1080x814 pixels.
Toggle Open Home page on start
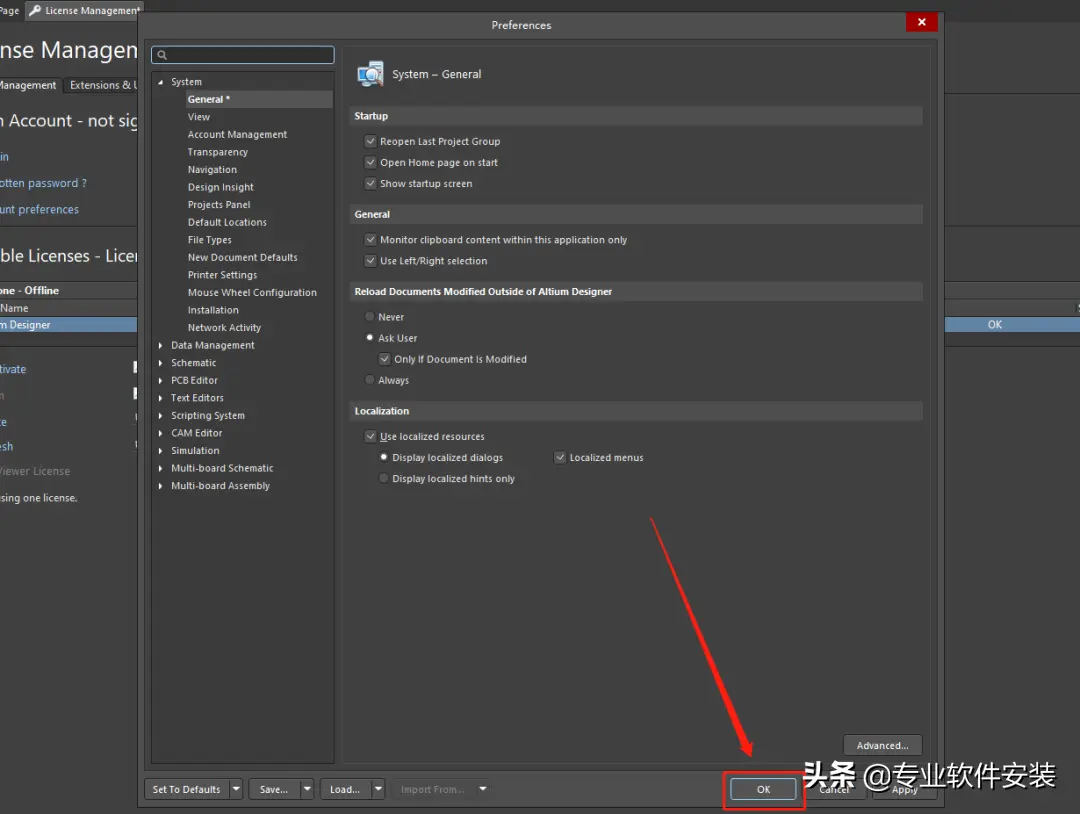coord(371,163)
